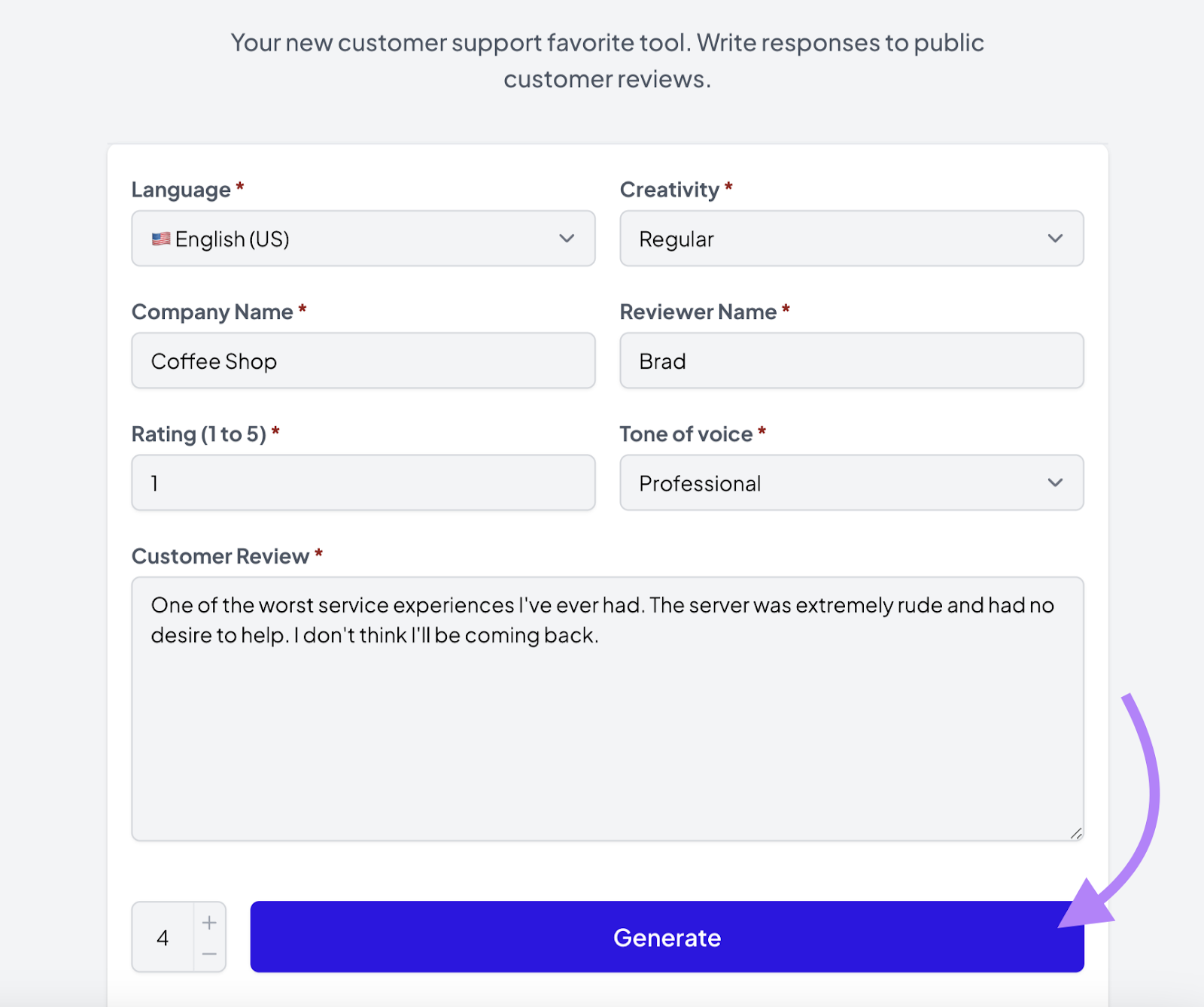Viewport: 1204px width, 1007px height.
Task: Decrease generated responses using the stepper
Action: click(x=209, y=953)
